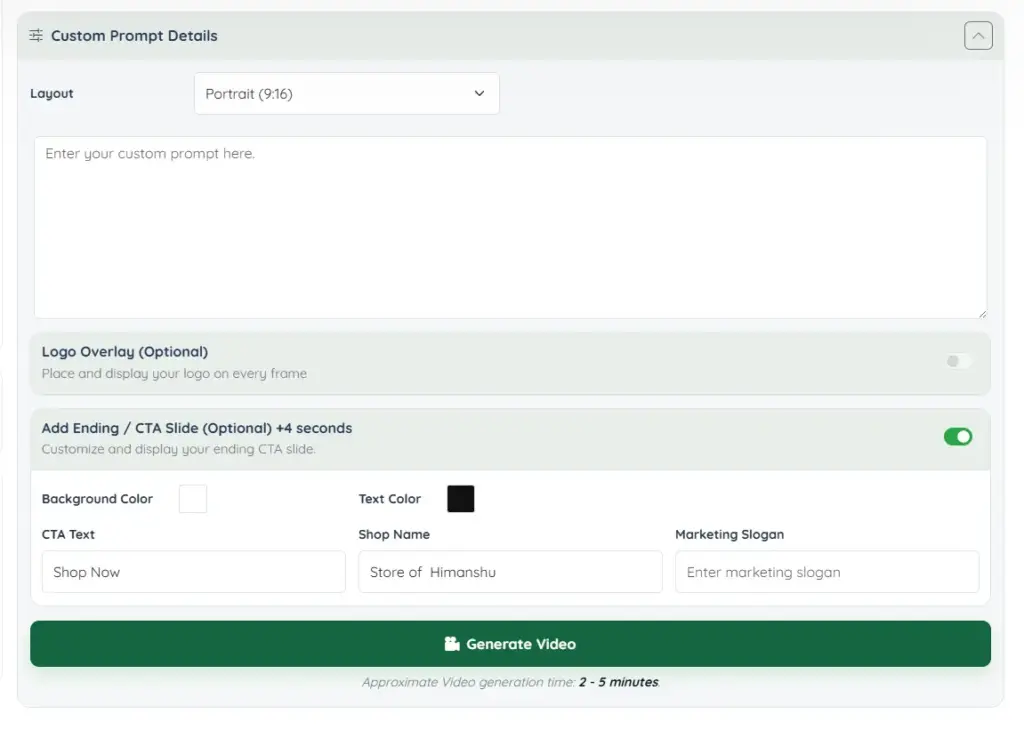Collapse the Custom Prompt Details panel
The width and height of the screenshot is (1024, 730).
tap(978, 36)
